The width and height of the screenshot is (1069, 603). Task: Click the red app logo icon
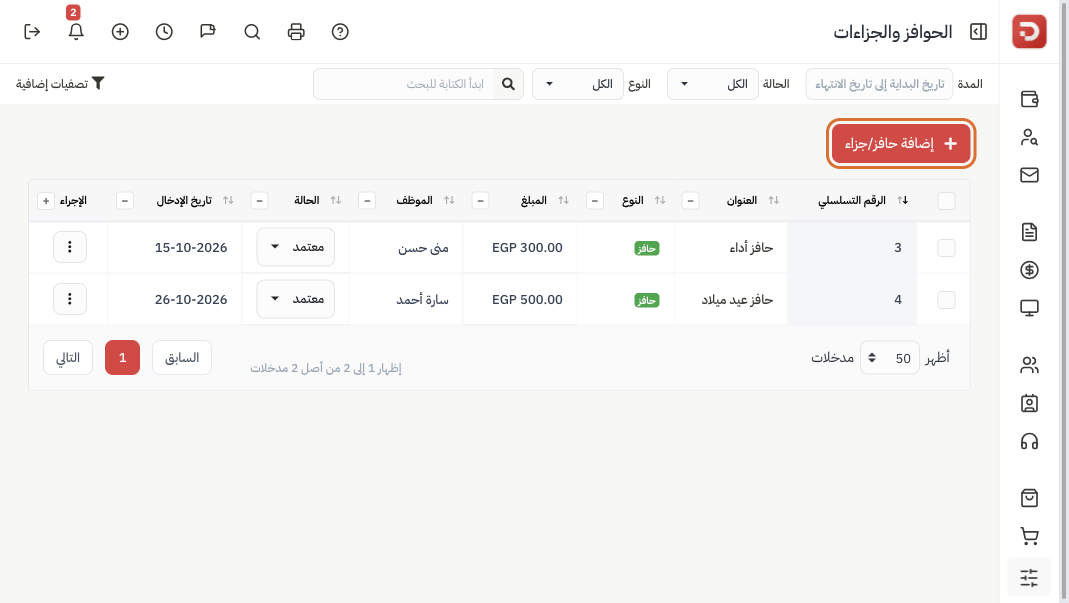pos(1029,31)
